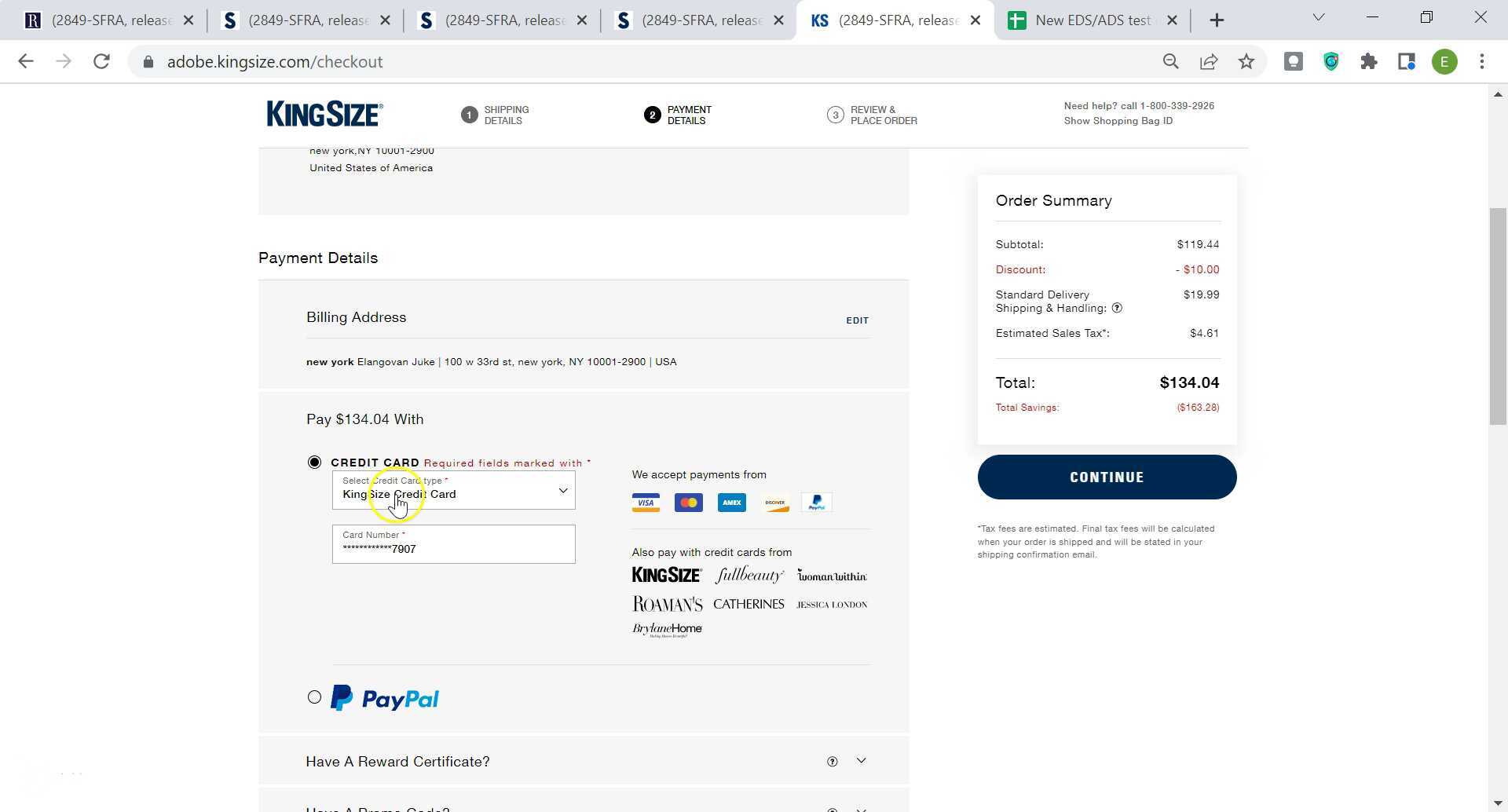Screen dimensions: 1508x812
Task: Open Shipping & Handling help tooltip icon
Action: pyautogui.click(x=1117, y=309)
